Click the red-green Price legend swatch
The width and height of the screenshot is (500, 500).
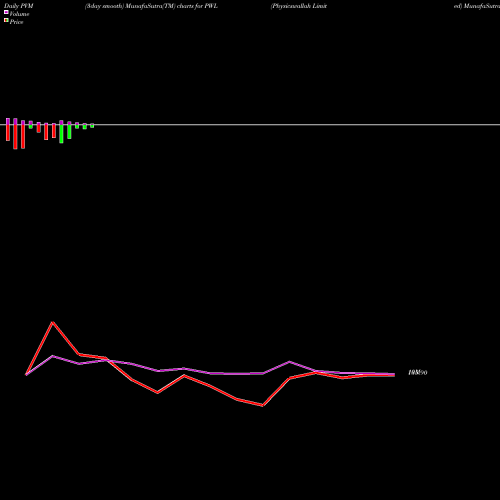point(6,20)
